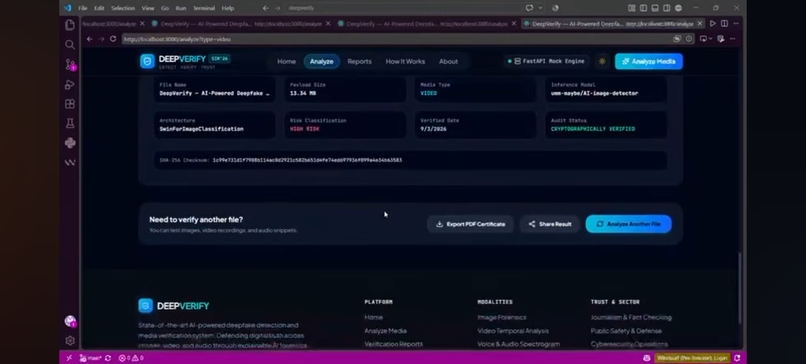Expand the chat dropdown arrow in title bar
This screenshot has height=364, width=806.
[540, 8]
